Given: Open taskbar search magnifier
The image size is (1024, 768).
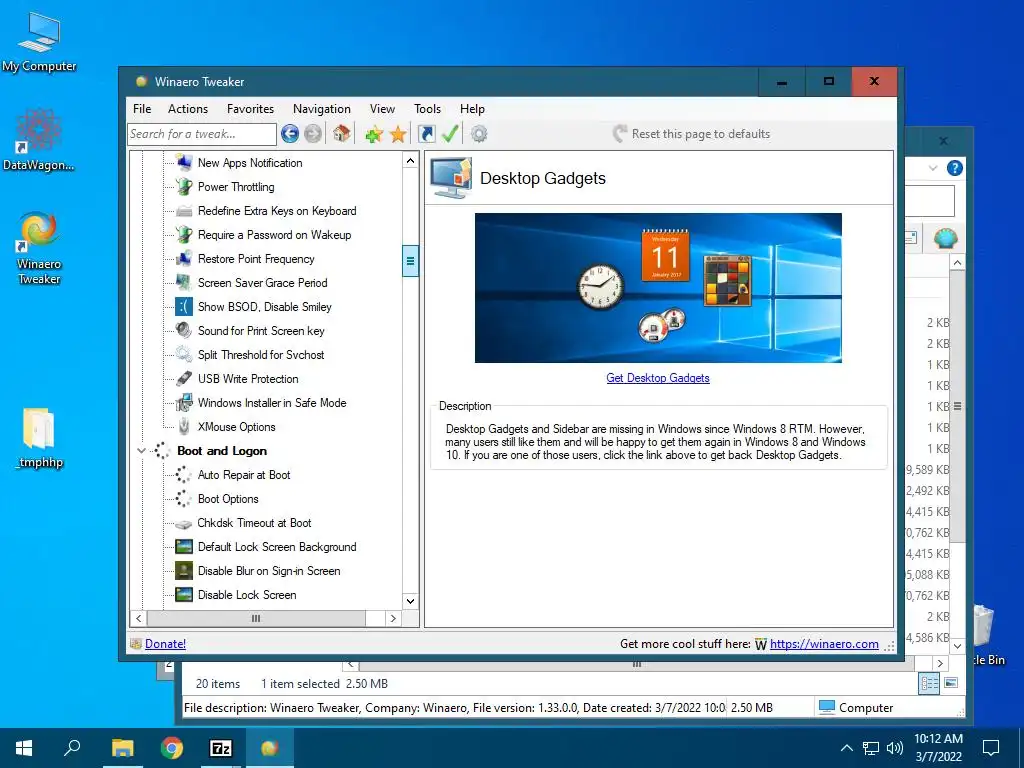Looking at the screenshot, I should pos(72,747).
